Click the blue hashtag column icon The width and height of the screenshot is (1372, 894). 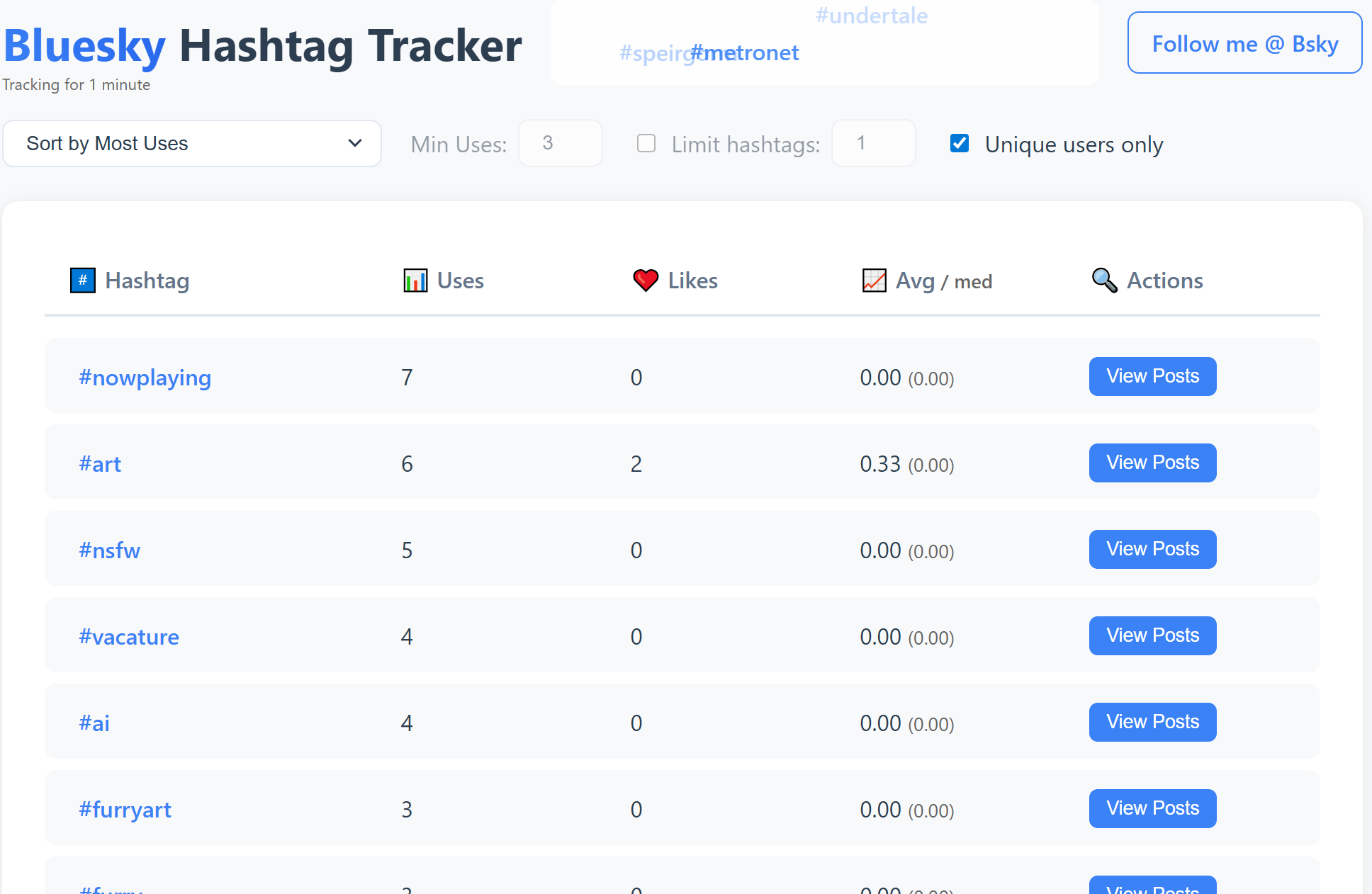click(83, 281)
